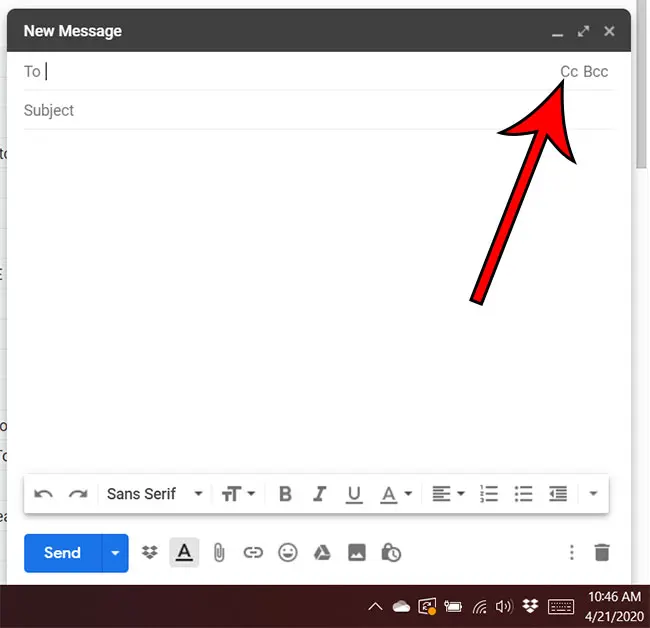Viewport: 650px width, 628px height.
Task: Open the emoji picker
Action: coord(288,552)
